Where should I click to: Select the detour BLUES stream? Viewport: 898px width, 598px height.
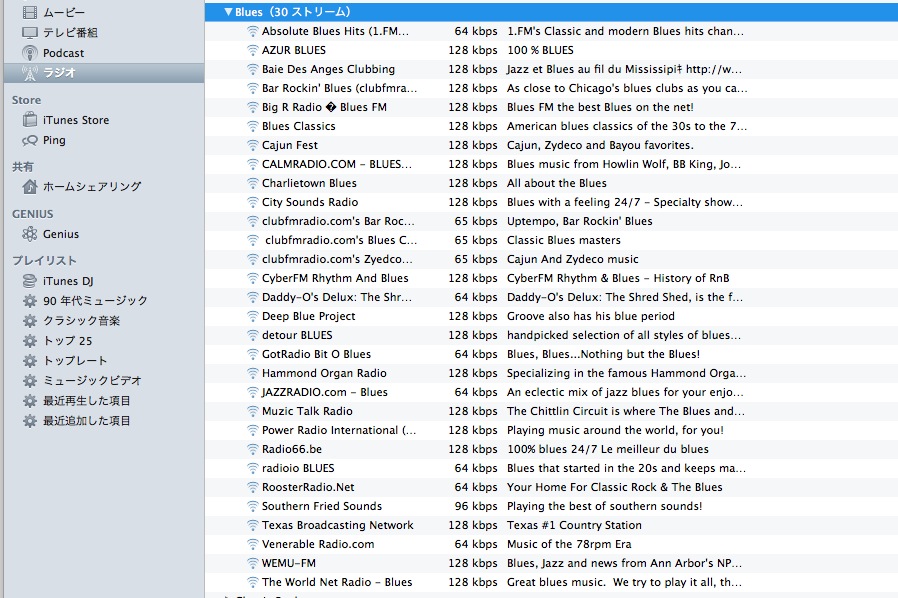point(297,335)
